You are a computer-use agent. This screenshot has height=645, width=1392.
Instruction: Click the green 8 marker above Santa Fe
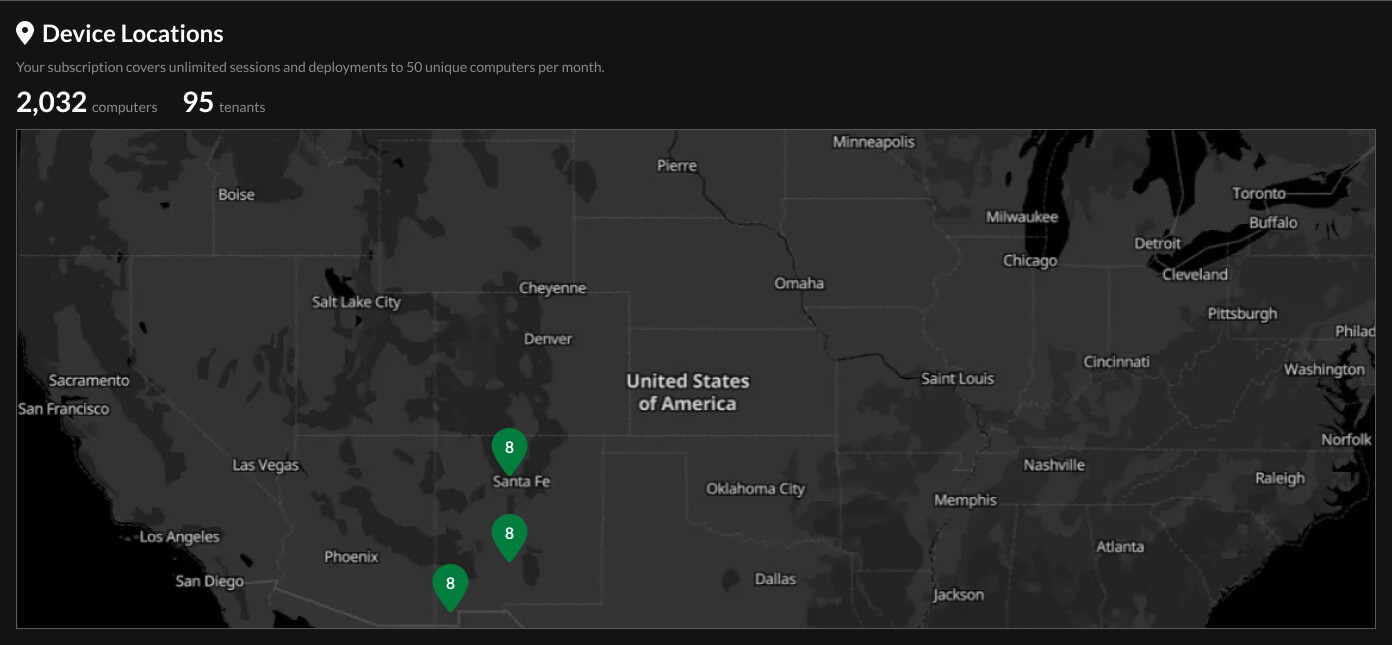(509, 449)
